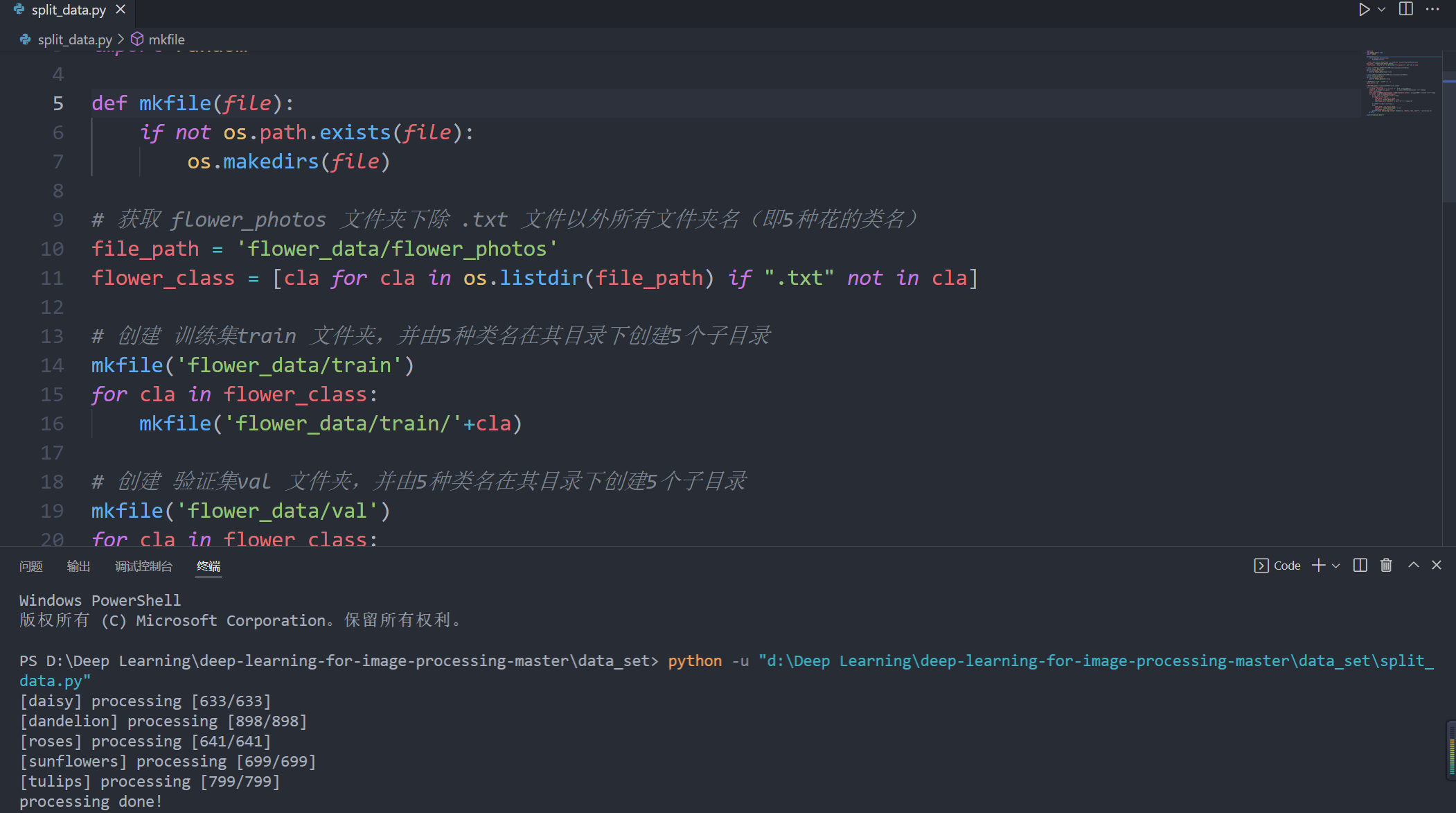The height and width of the screenshot is (813, 1456).
Task: Click '[dandelion] processing [898/898]' terminal line
Action: point(163,721)
